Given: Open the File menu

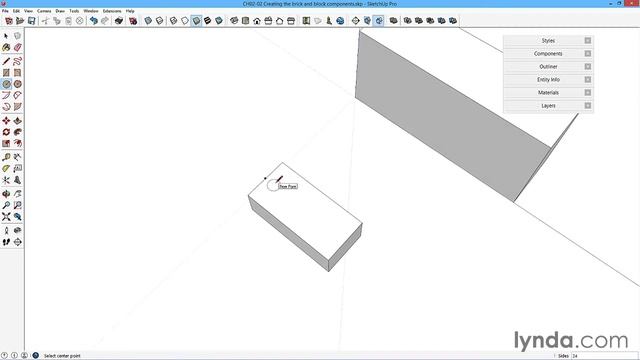Looking at the screenshot, I should 5,11.
